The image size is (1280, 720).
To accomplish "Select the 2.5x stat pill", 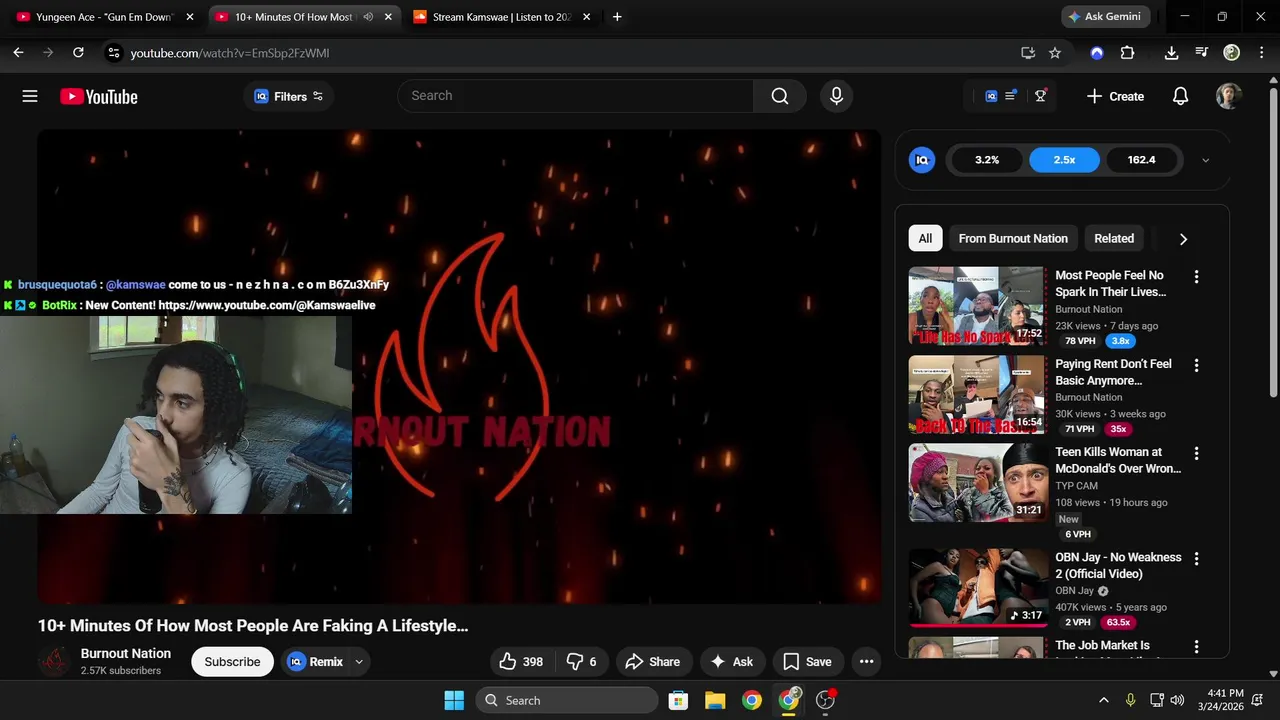I will click(1064, 160).
